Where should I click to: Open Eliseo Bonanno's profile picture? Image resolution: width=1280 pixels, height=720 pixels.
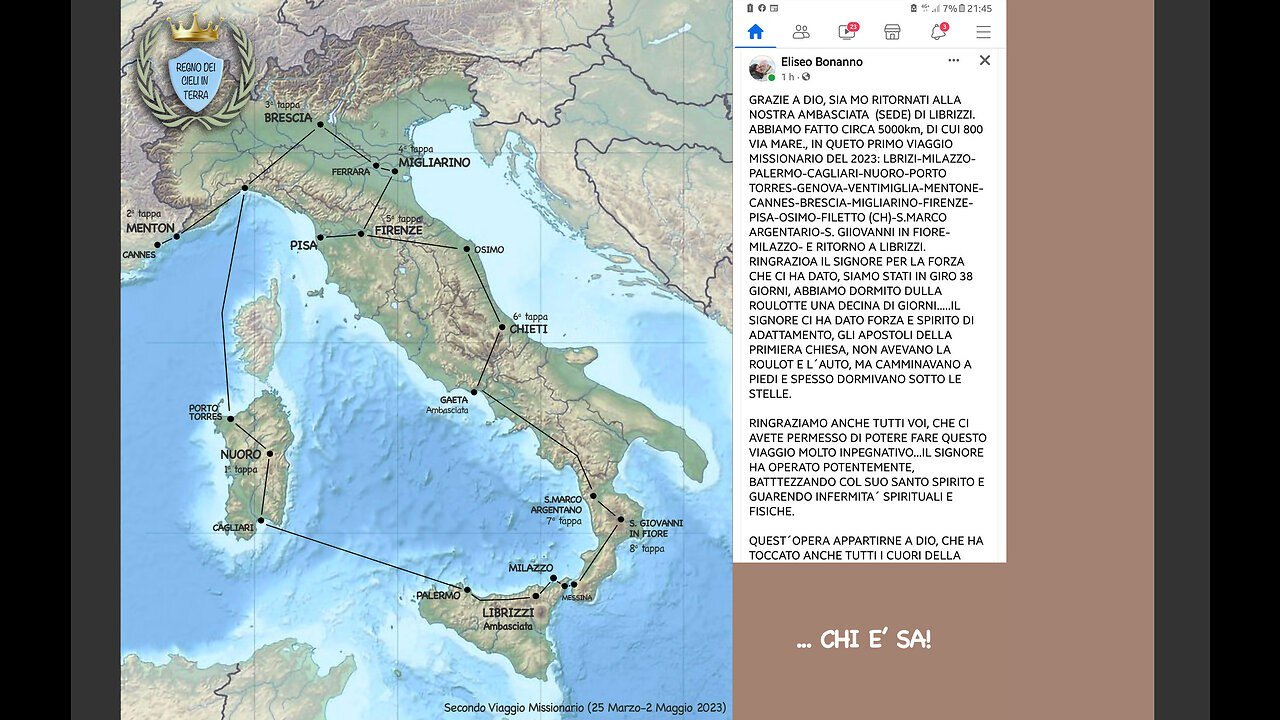tap(762, 68)
